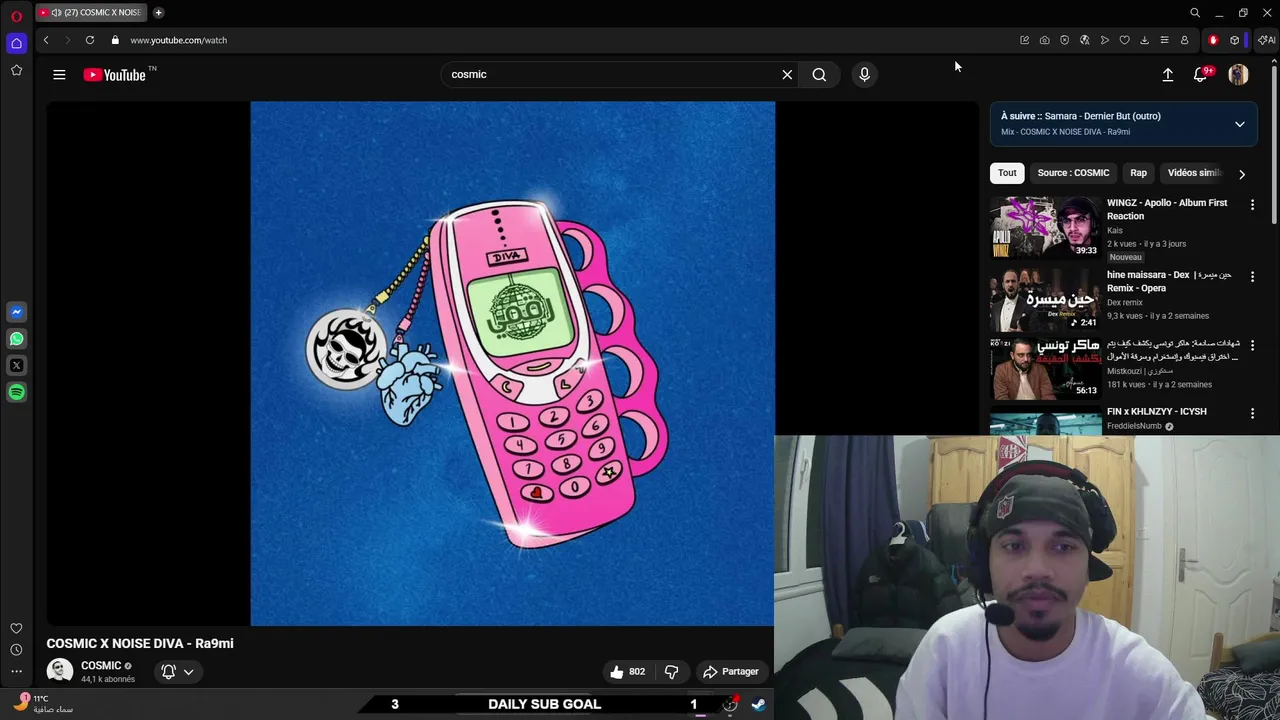Click the address bar URL
This screenshot has height=720, width=1280.
pos(179,40)
